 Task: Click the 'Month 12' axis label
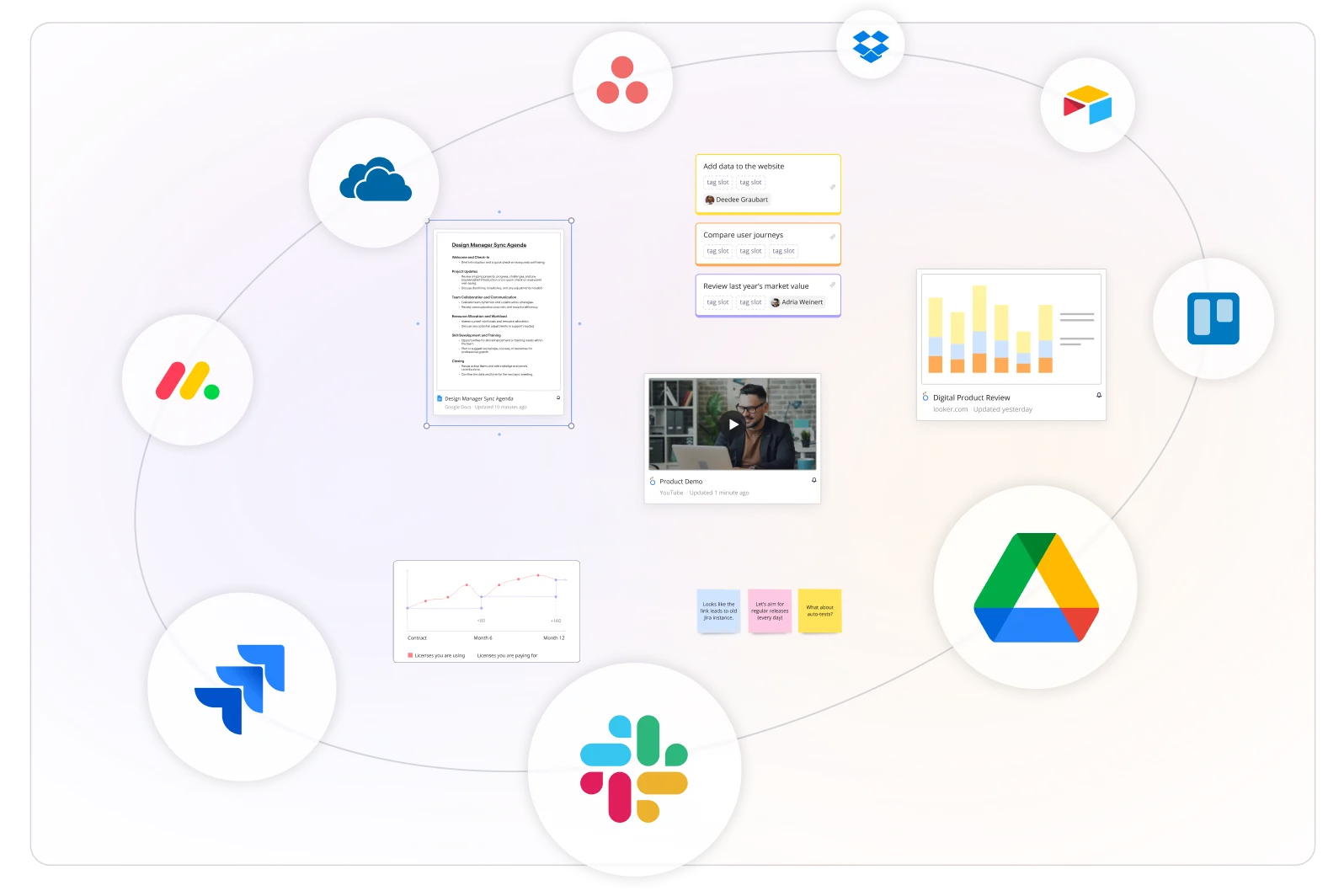click(x=553, y=637)
